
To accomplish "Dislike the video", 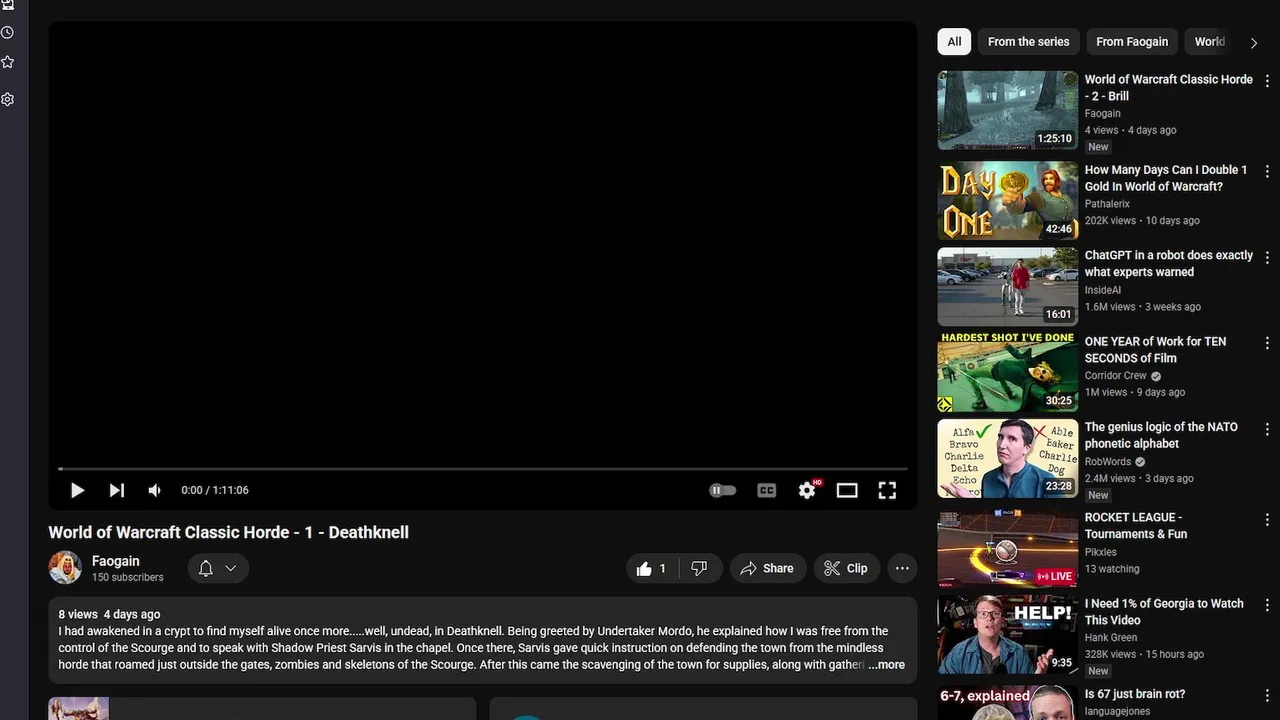I will (x=699, y=568).
